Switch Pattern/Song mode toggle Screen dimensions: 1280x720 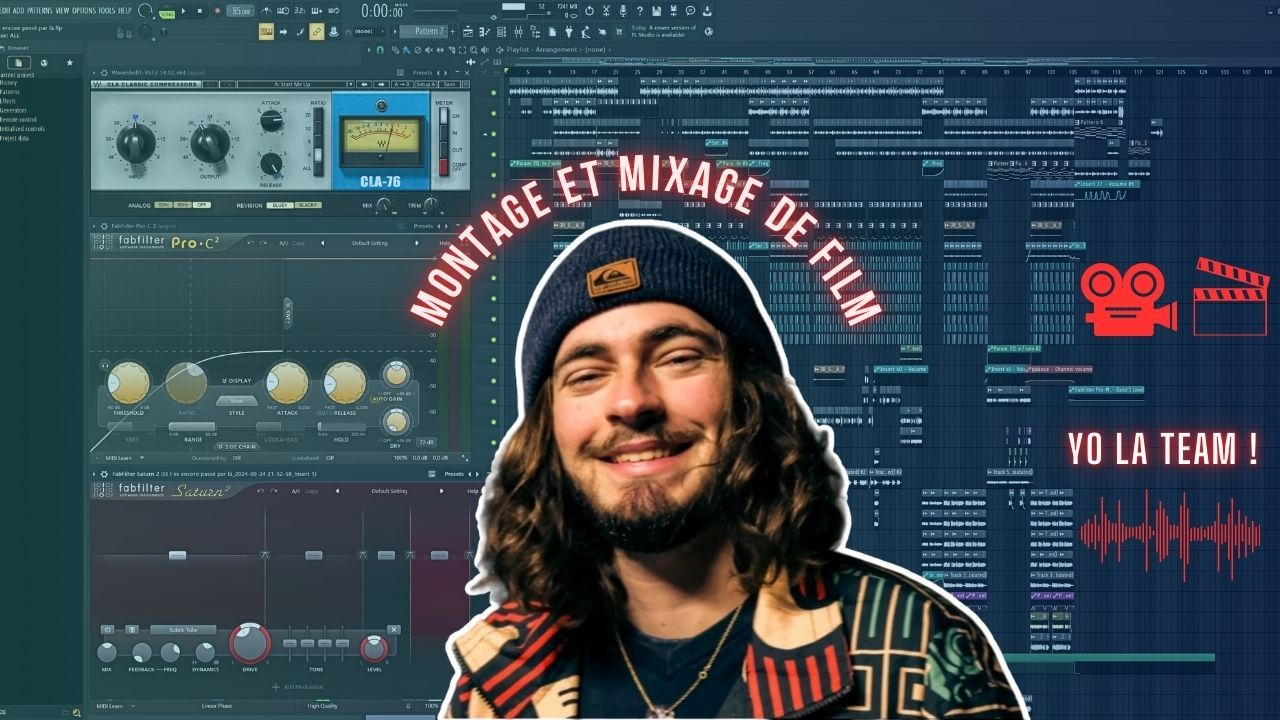pyautogui.click(x=167, y=12)
